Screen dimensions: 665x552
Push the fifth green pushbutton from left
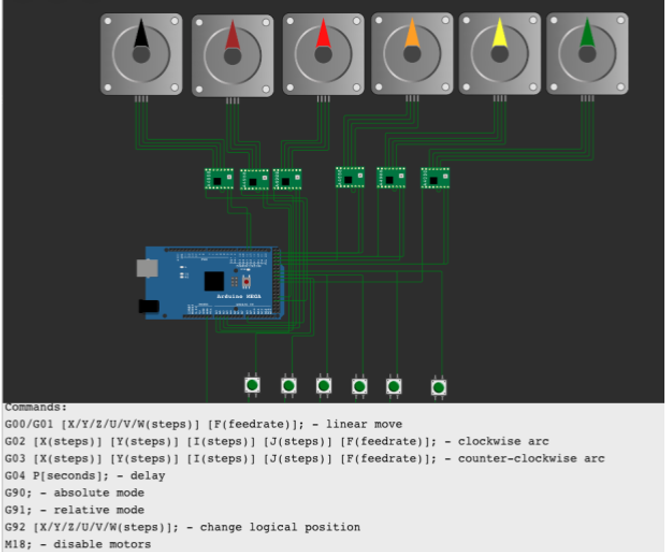(x=394, y=387)
